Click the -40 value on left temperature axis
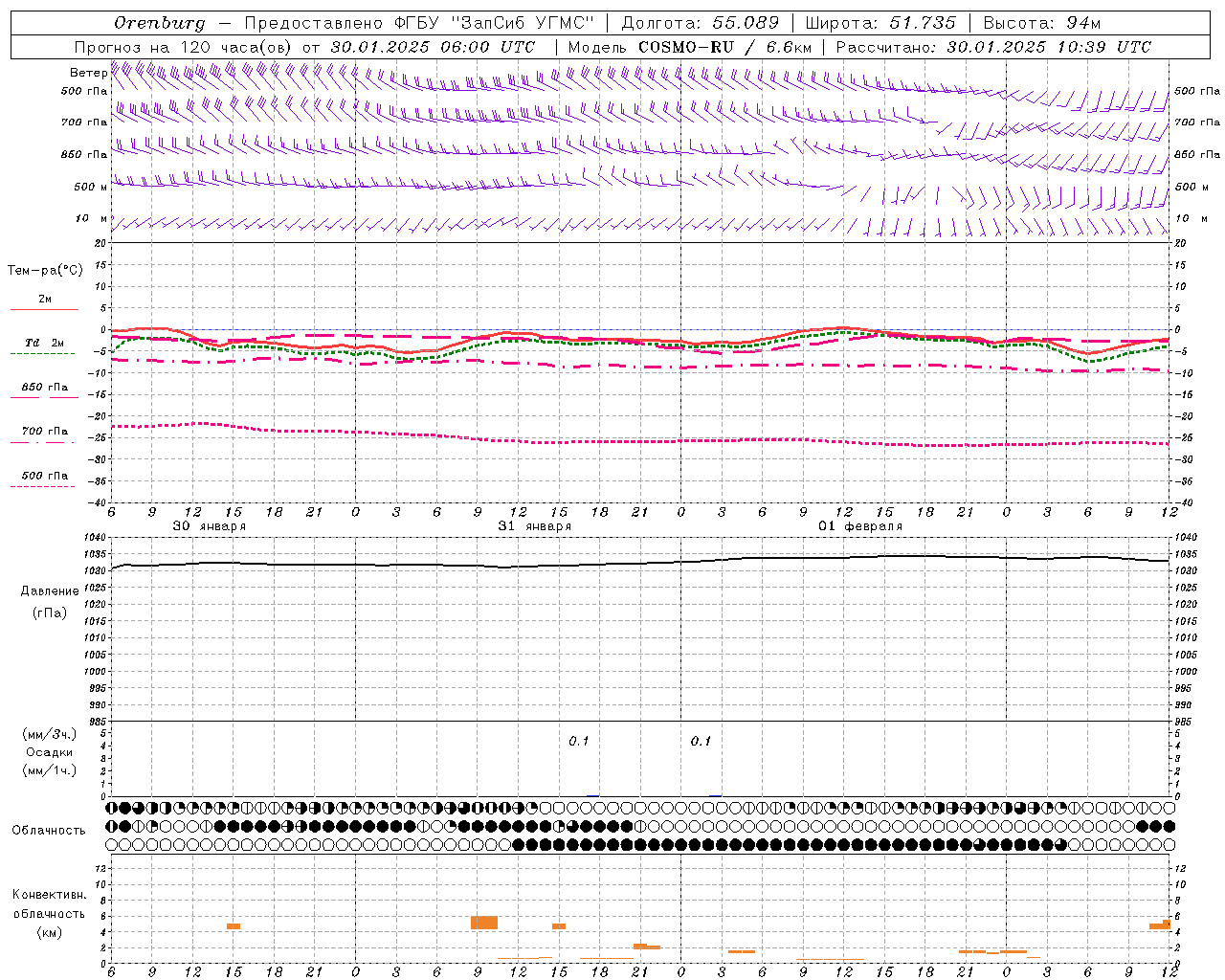Viewport: 1225px width, 980px height. (98, 502)
